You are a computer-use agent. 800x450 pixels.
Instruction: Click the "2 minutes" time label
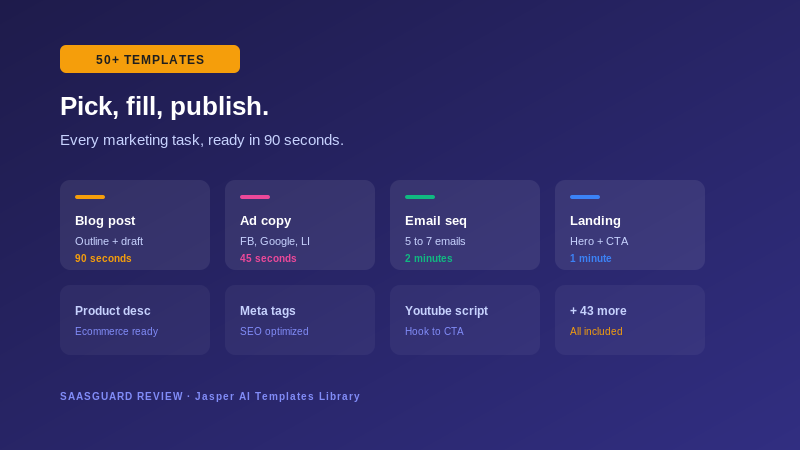click(x=429, y=258)
